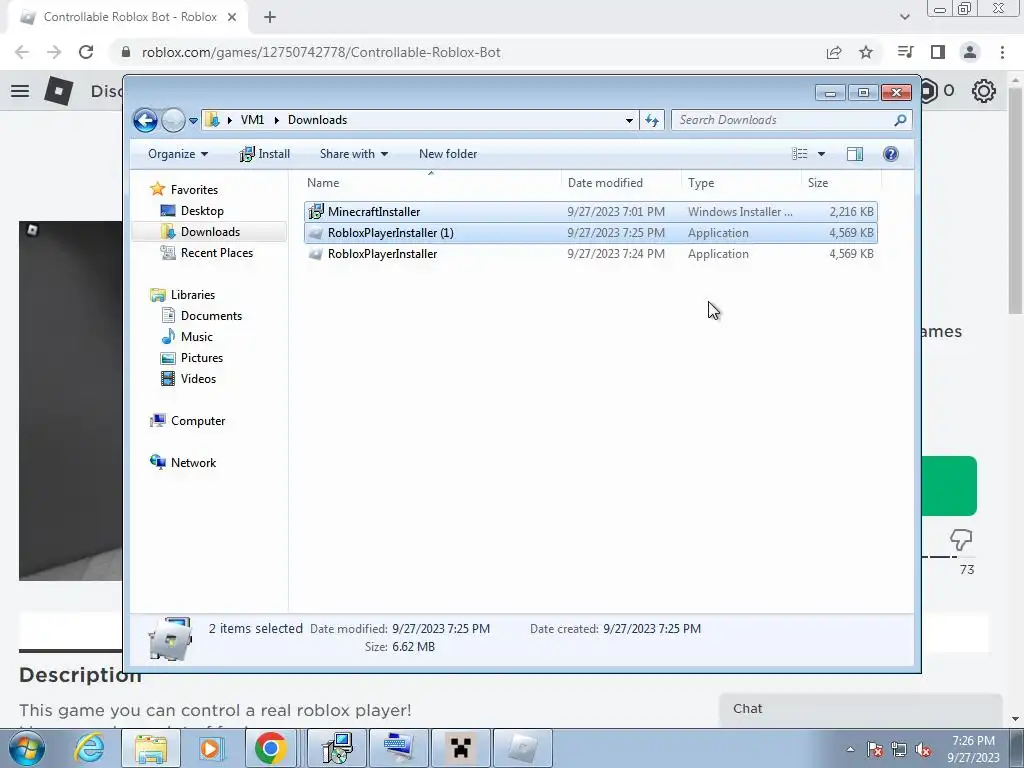Screen dimensions: 1024x768
Task: Click the MinecraftInstaller file icon
Action: click(316, 212)
